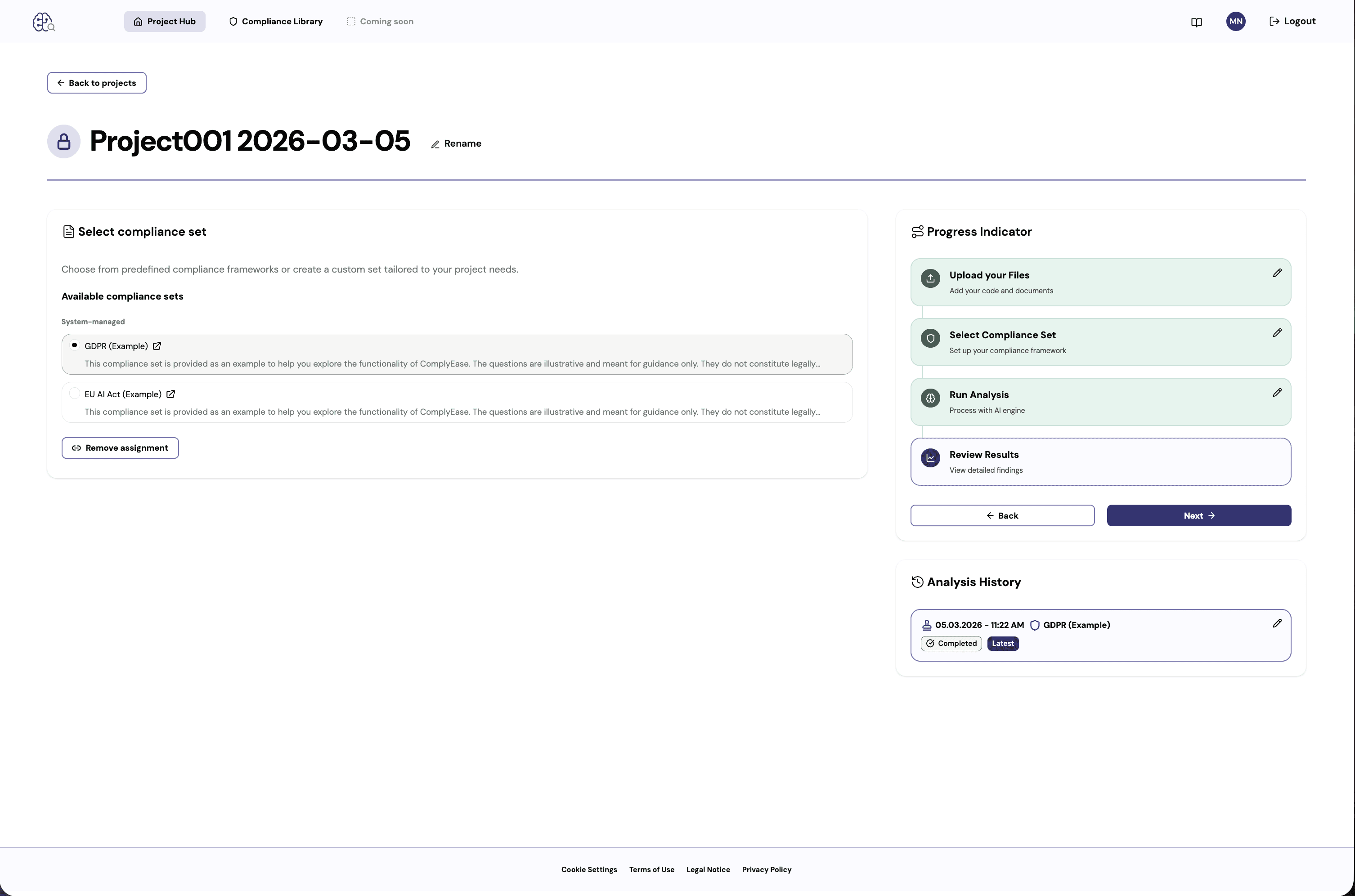The image size is (1355, 896).
Task: Remove the compliance set assignment
Action: [x=120, y=448]
